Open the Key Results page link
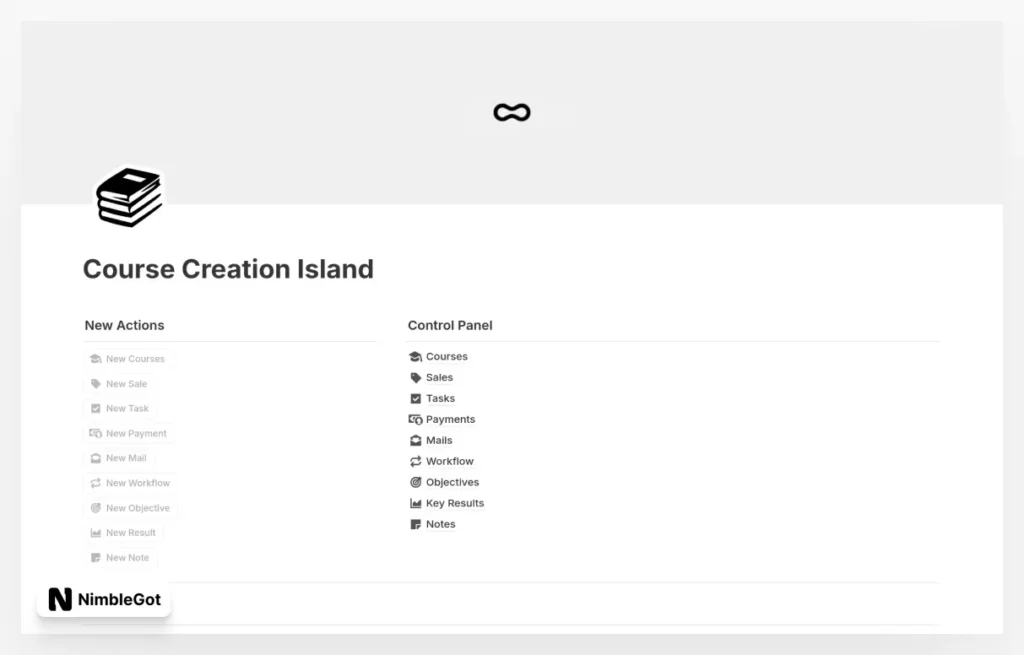The width and height of the screenshot is (1024, 655). 454,504
